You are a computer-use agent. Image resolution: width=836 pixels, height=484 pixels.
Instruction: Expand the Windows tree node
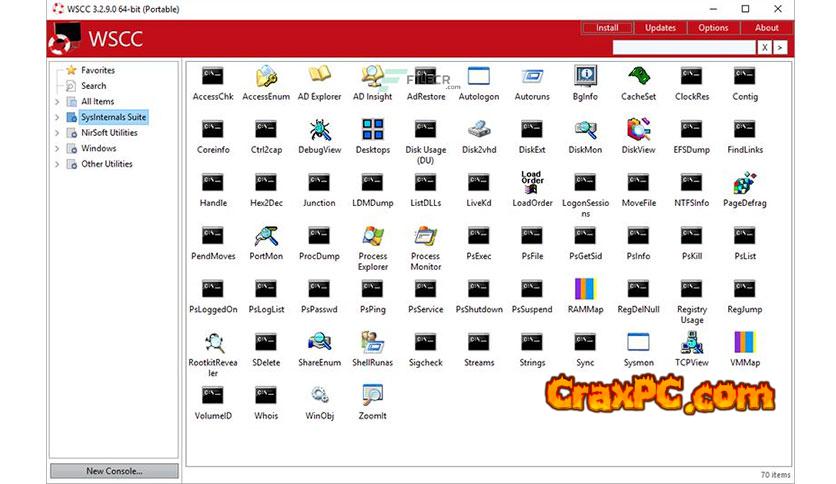pos(57,149)
